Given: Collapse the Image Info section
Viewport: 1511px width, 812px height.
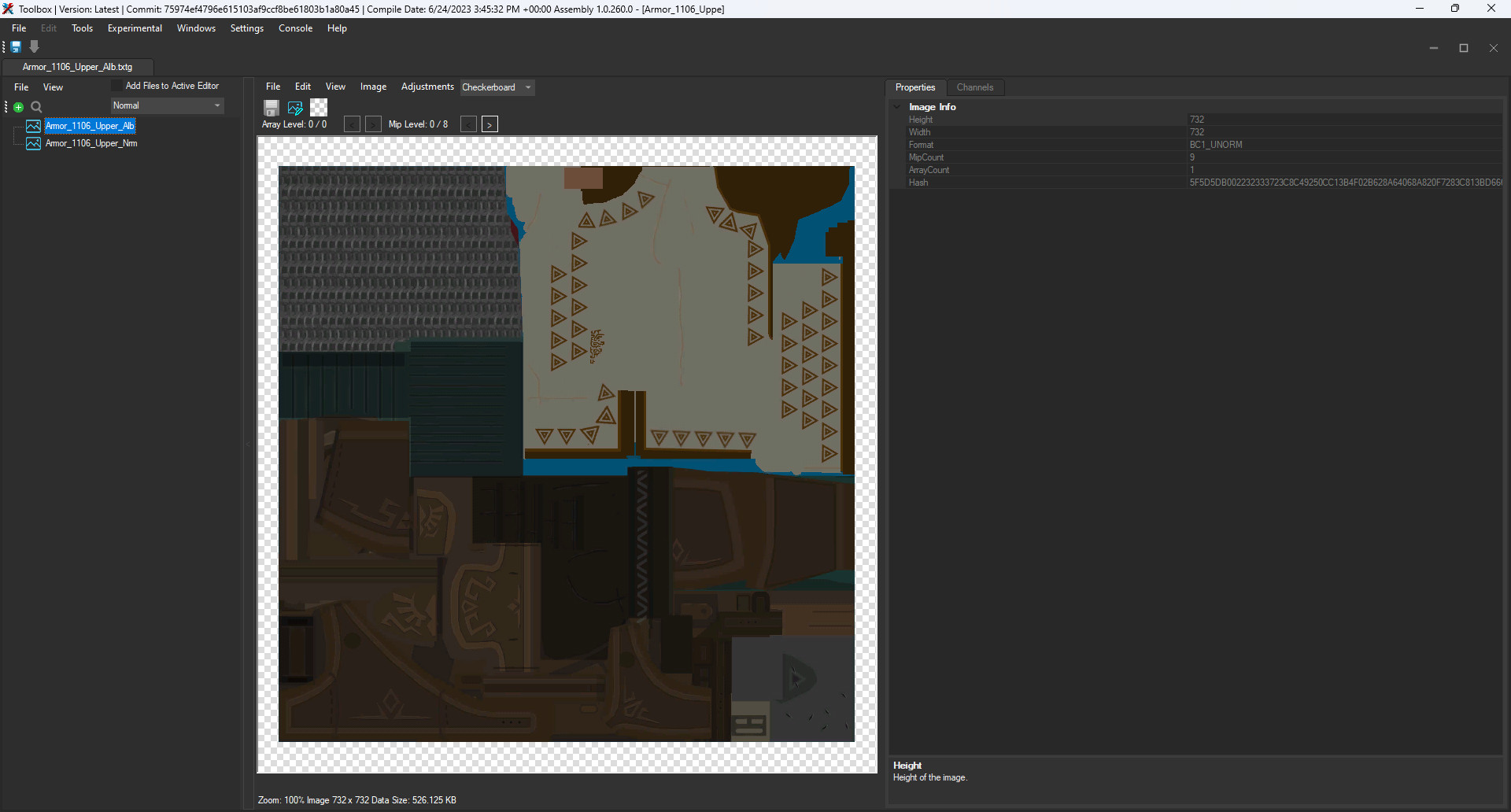Looking at the screenshot, I should coord(897,107).
